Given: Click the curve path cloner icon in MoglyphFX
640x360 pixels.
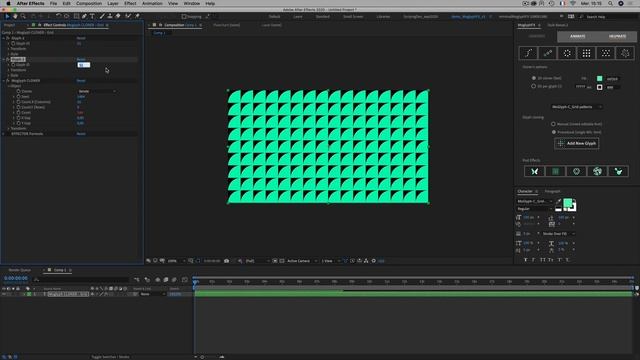Looking at the screenshot, I should click(x=528, y=53).
